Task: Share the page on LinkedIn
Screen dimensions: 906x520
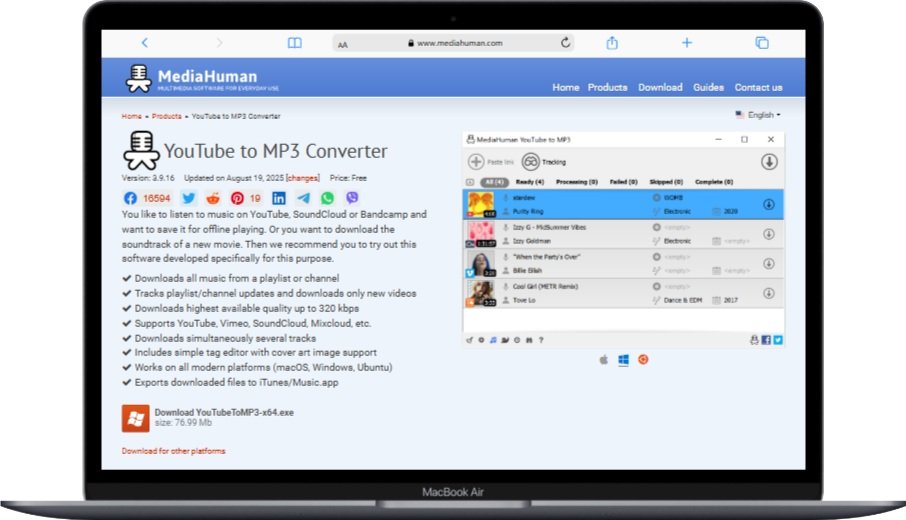Action: coord(279,198)
